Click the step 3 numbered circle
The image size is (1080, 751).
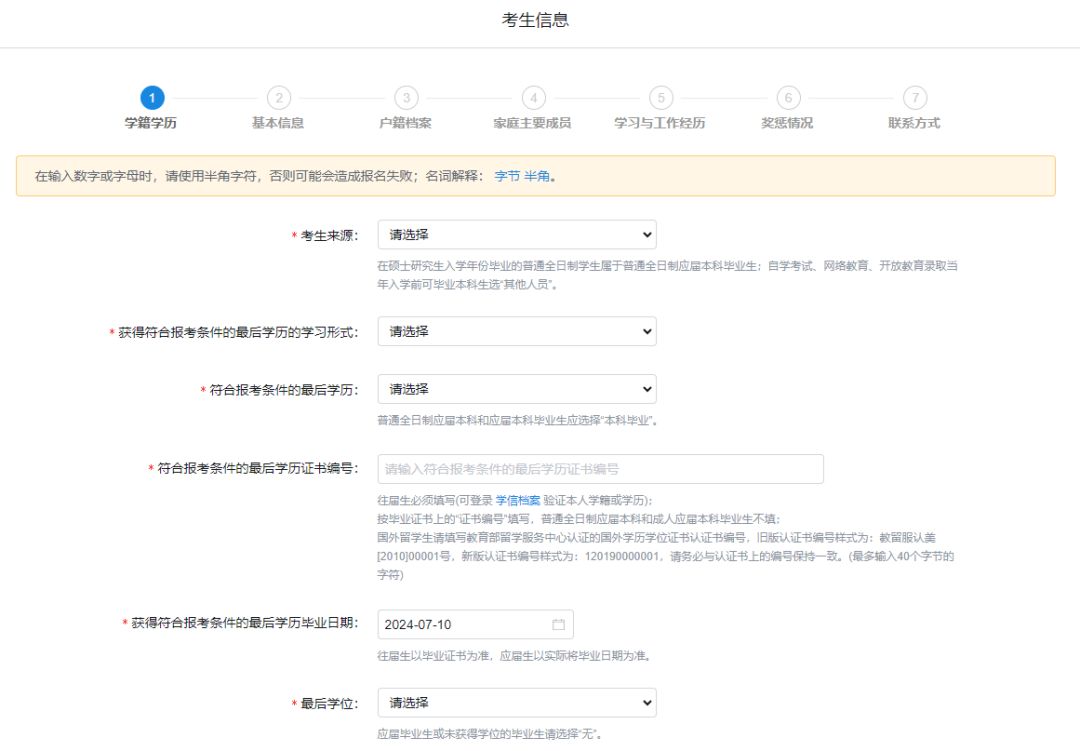coord(405,98)
